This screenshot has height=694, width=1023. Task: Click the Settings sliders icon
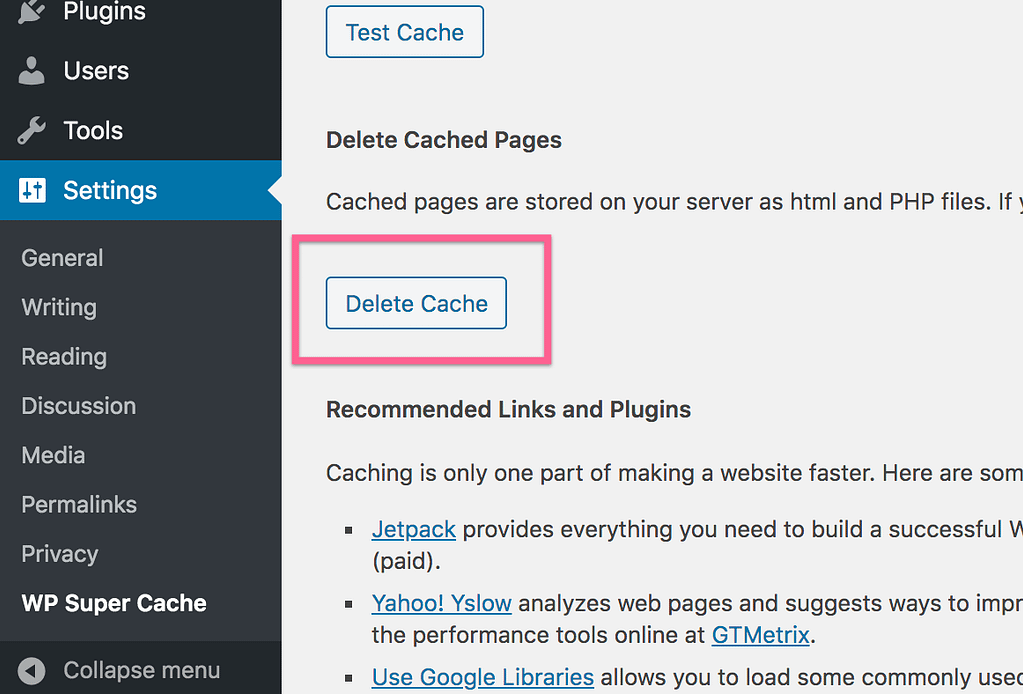(x=32, y=191)
